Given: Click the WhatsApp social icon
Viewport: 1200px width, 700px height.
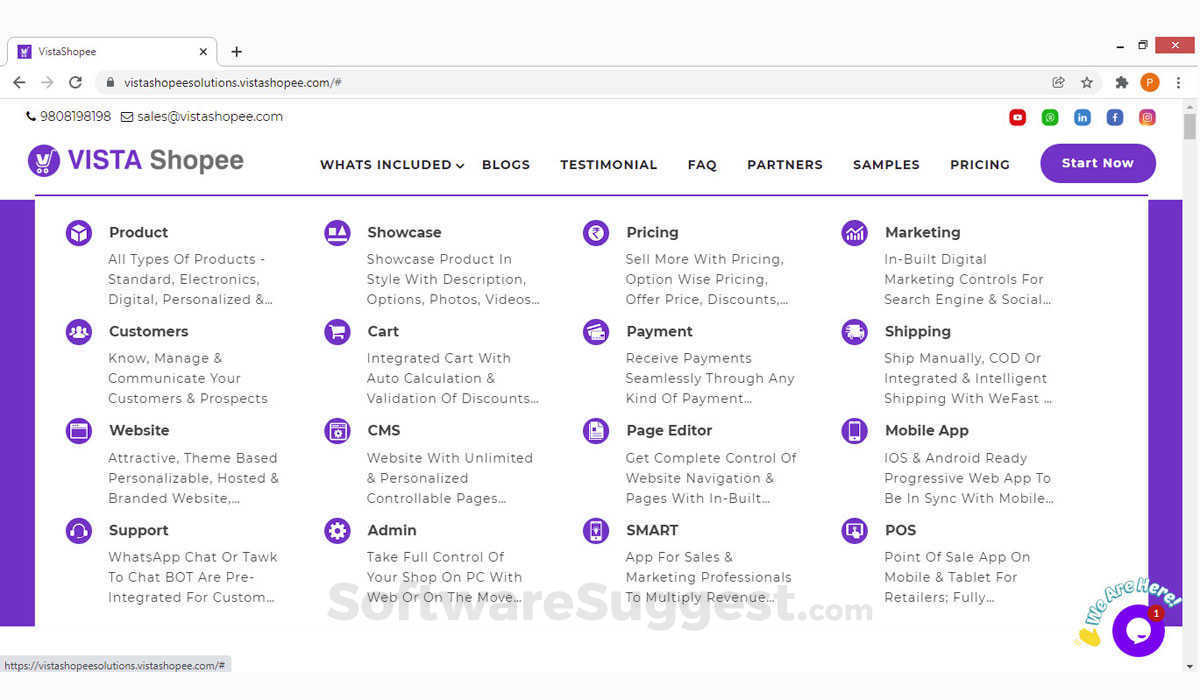Looking at the screenshot, I should [x=1050, y=117].
